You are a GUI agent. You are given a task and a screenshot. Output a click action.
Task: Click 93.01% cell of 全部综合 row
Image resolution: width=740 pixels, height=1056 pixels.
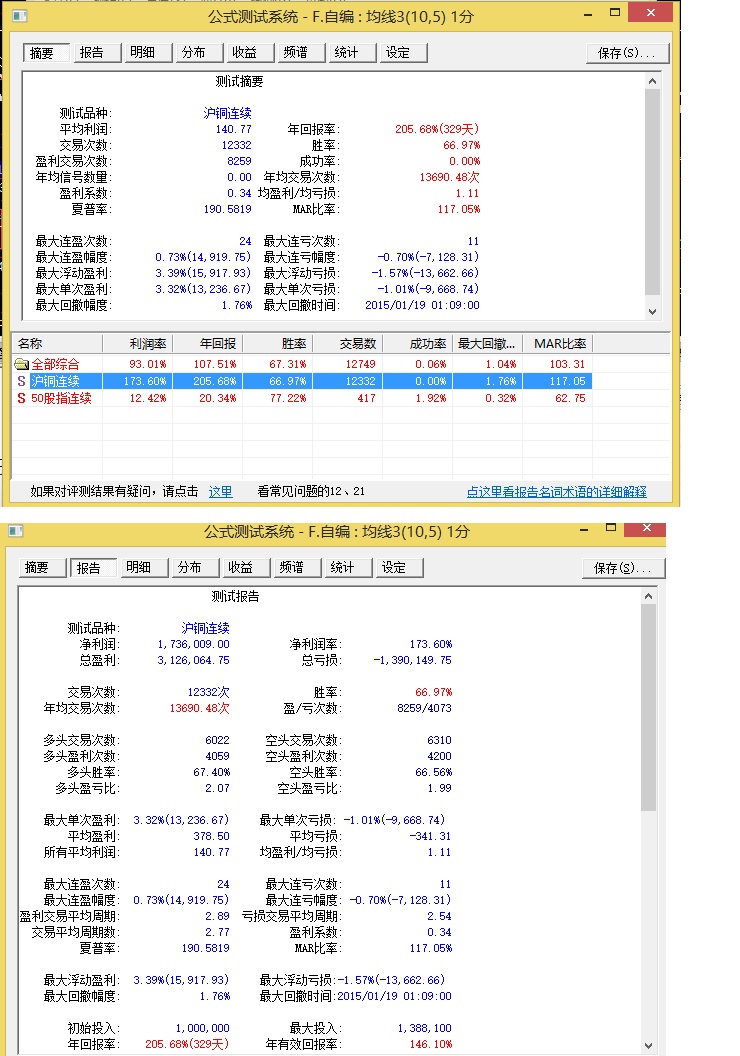click(147, 364)
